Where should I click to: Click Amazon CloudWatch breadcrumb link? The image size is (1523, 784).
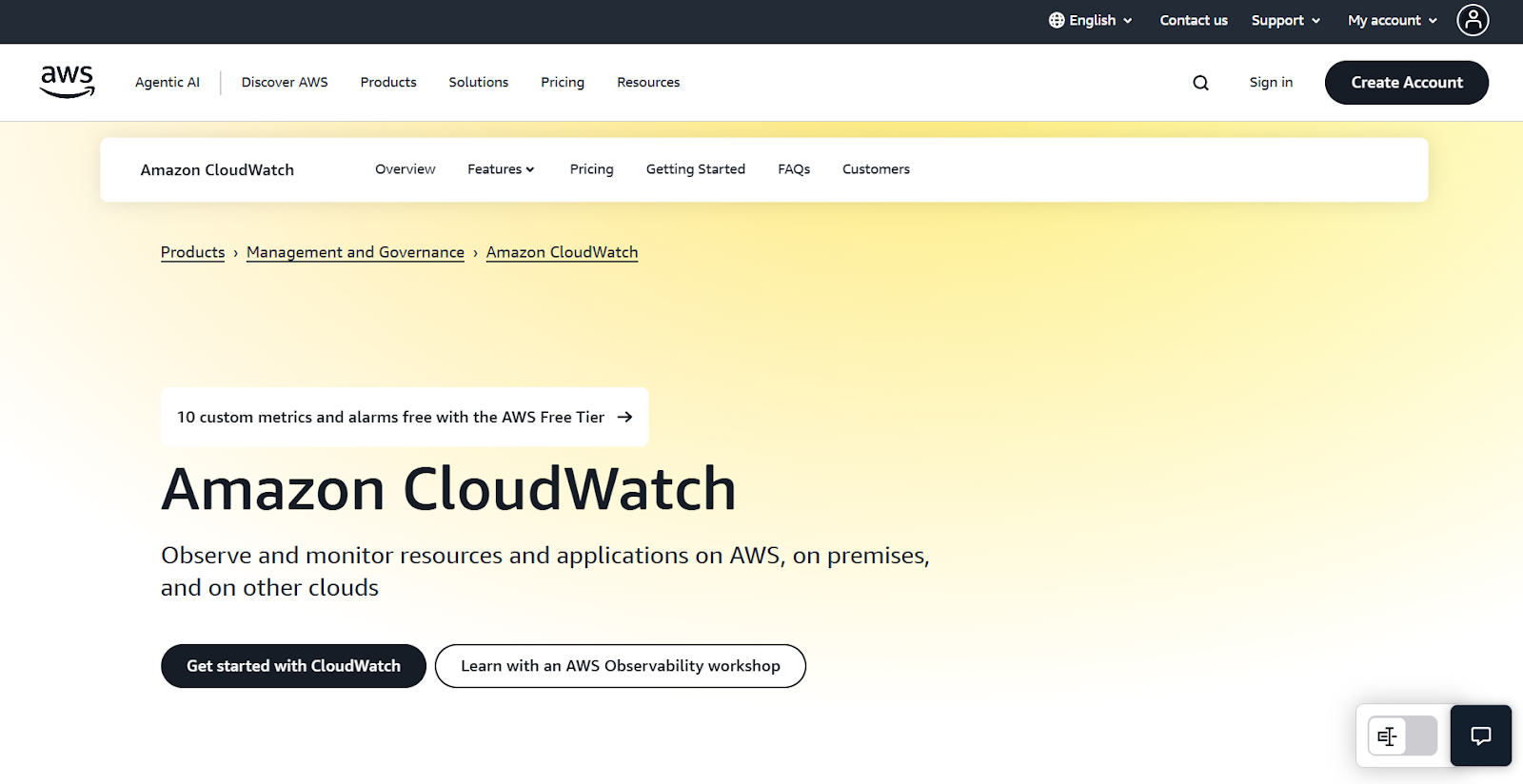pos(562,252)
